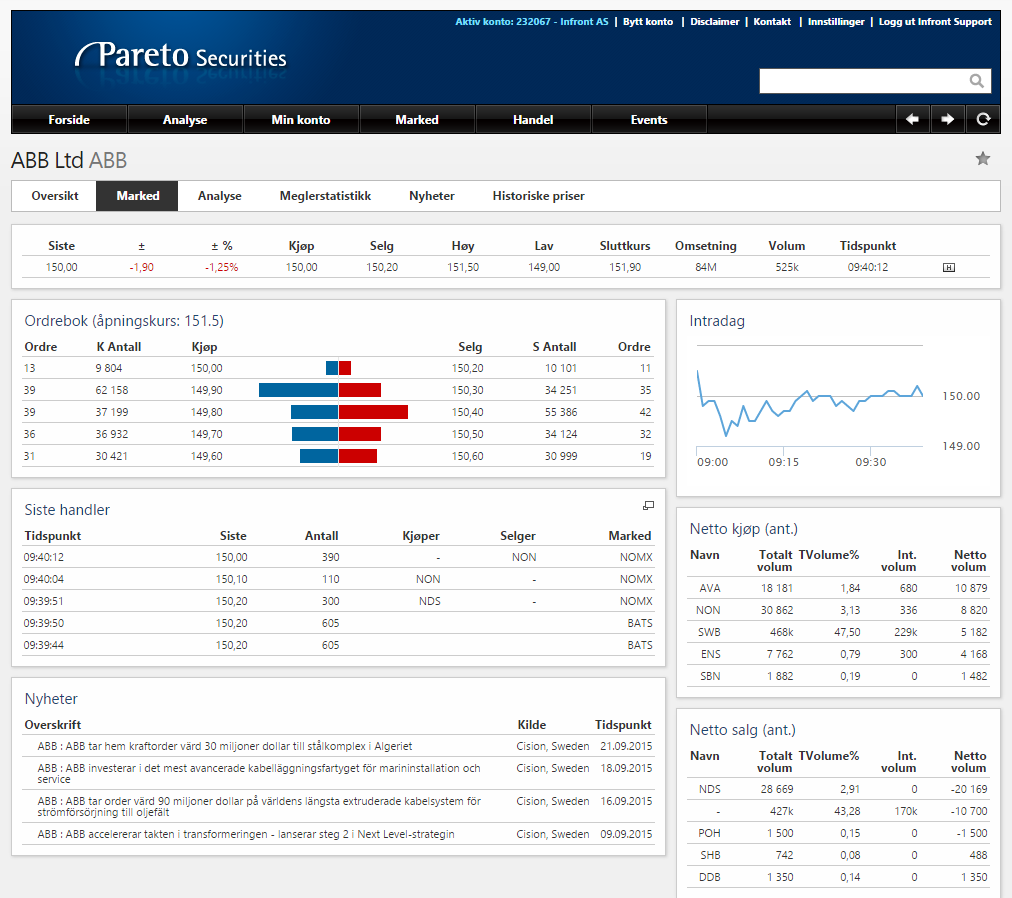1012x898 pixels.
Task: Click ENS row in Netto kjøp
Action: click(x=838, y=654)
